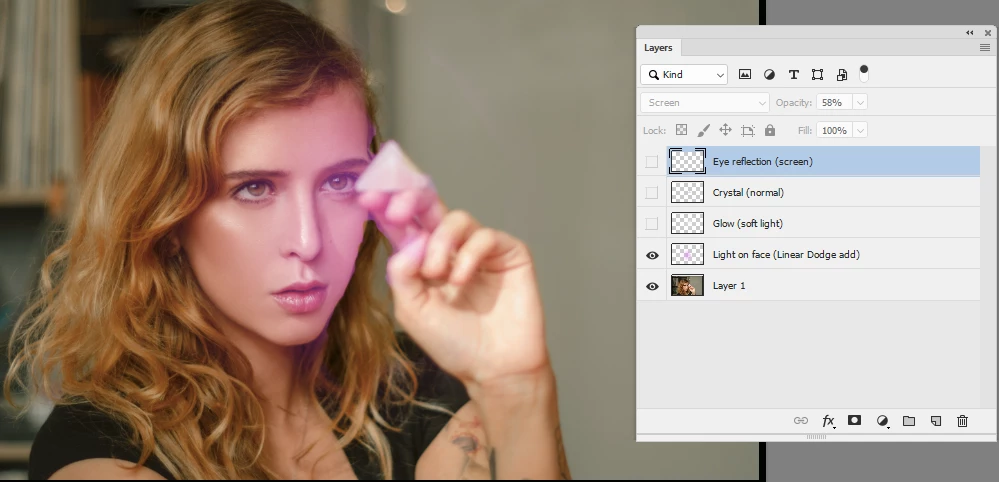Grab the panel bottom resize handle

pyautogui.click(x=816, y=437)
